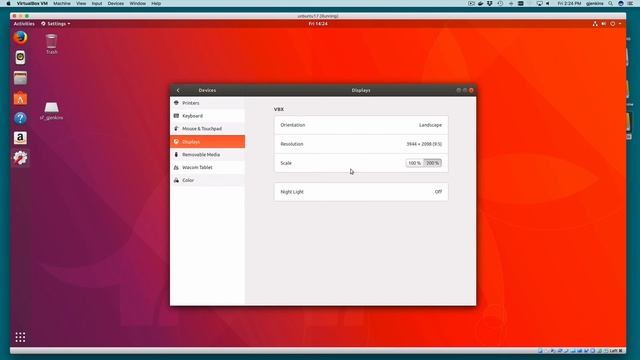Click the Fri 14:24 clock in Ubuntu bar
The image size is (640, 360).
coord(318,24)
